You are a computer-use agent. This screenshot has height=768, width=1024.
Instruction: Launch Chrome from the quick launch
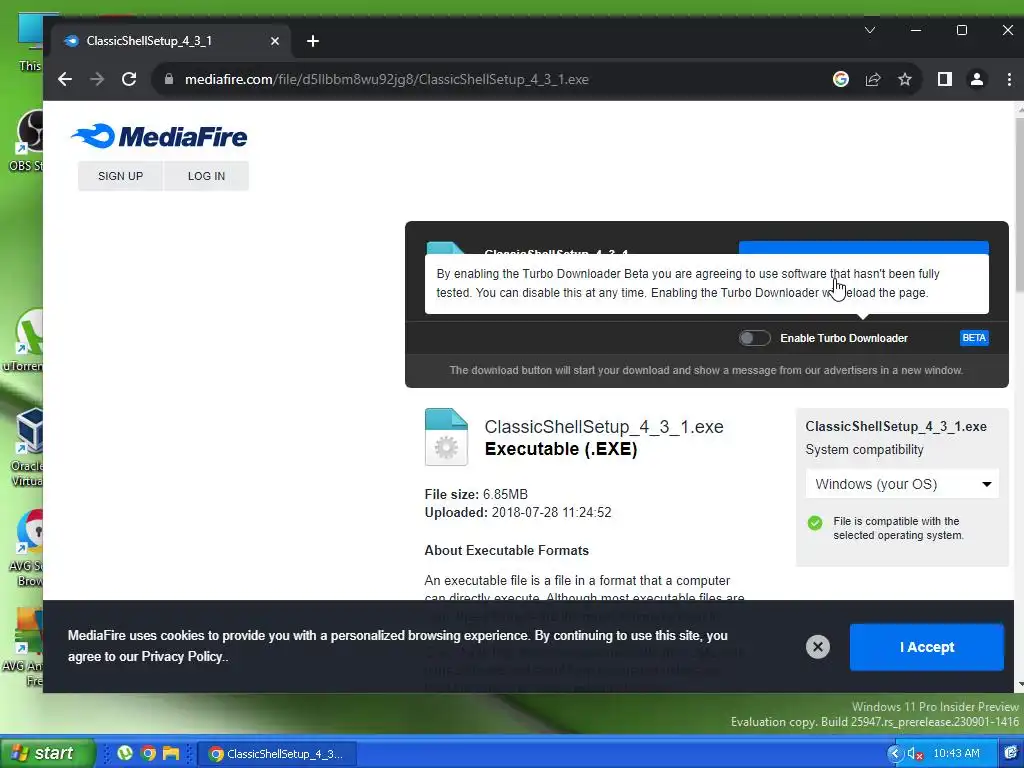148,754
